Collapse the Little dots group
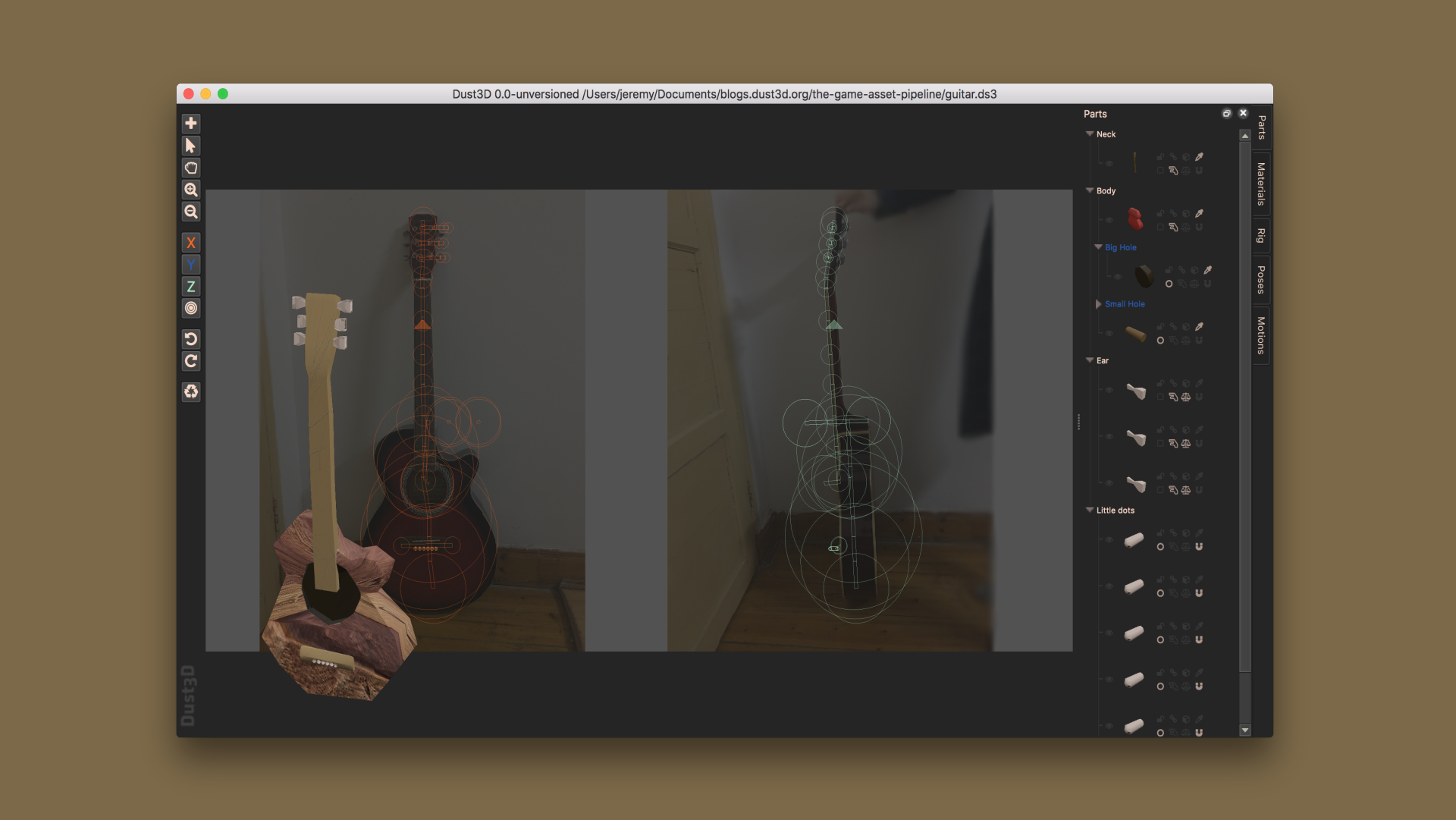The height and width of the screenshot is (820, 1456). [1090, 510]
